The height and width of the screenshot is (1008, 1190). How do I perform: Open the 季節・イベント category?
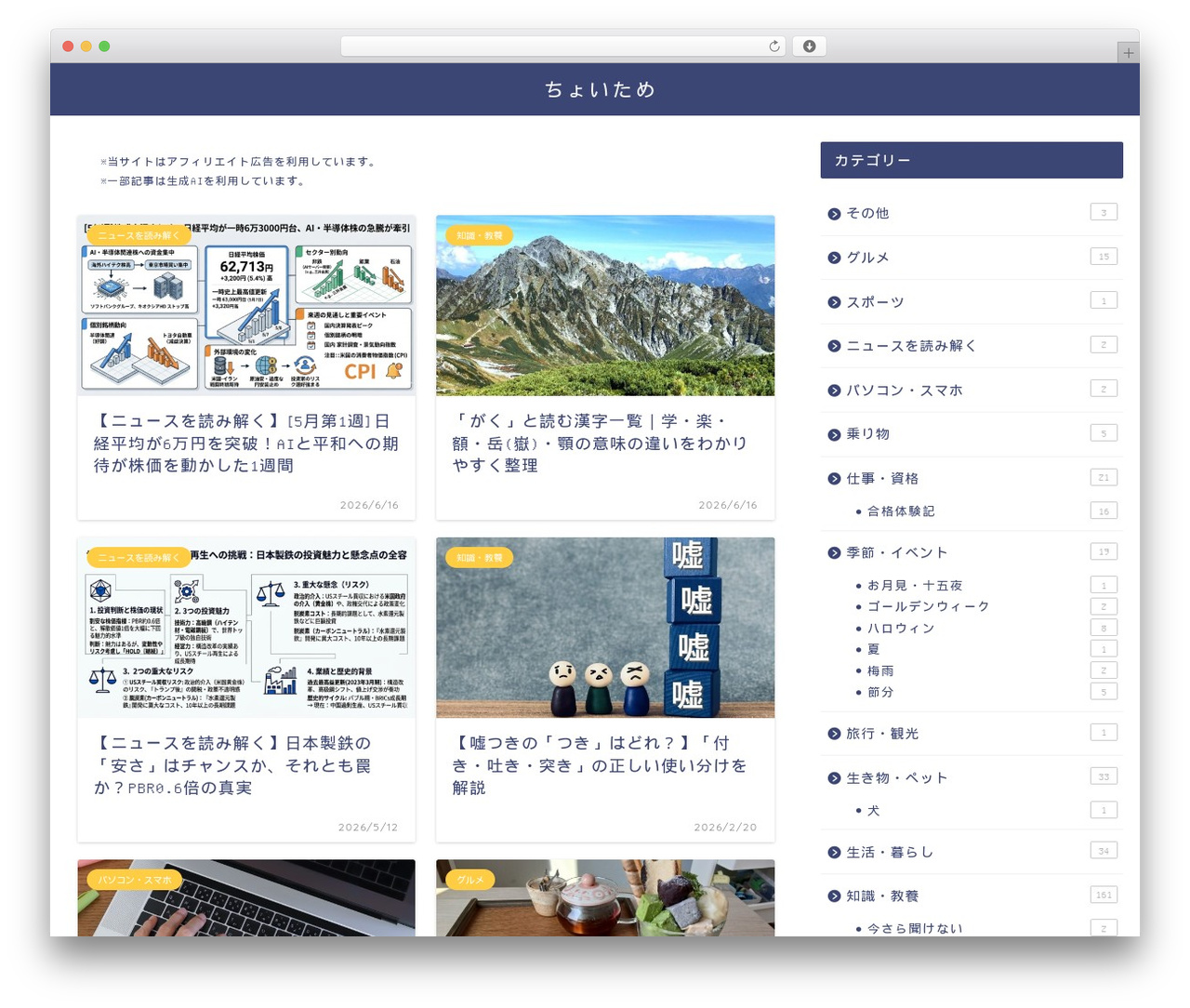tap(896, 552)
